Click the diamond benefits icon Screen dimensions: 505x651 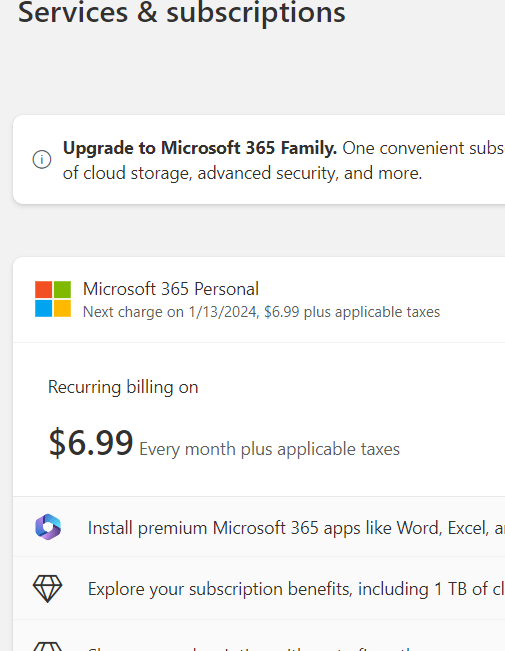[47, 589]
